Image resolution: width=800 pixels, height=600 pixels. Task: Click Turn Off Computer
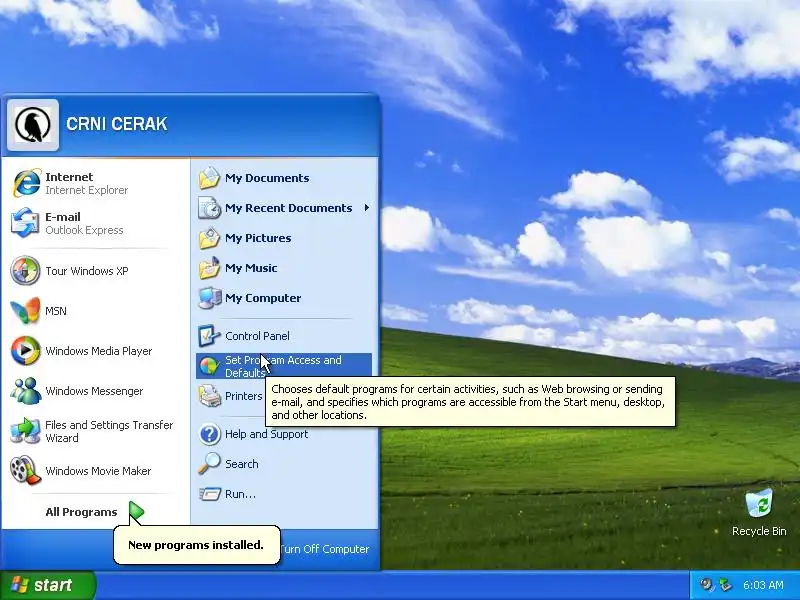pyautogui.click(x=324, y=549)
